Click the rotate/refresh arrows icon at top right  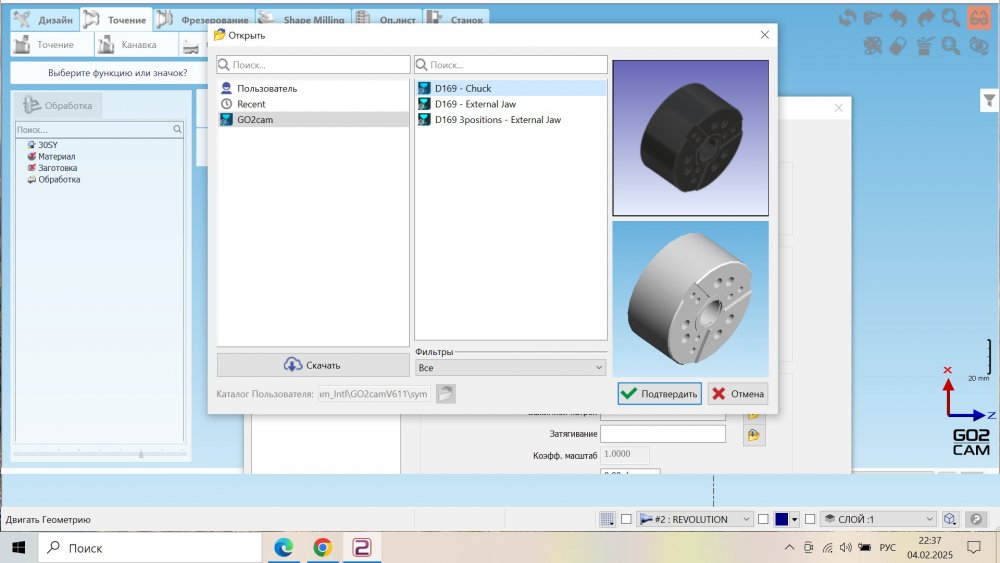click(x=847, y=18)
